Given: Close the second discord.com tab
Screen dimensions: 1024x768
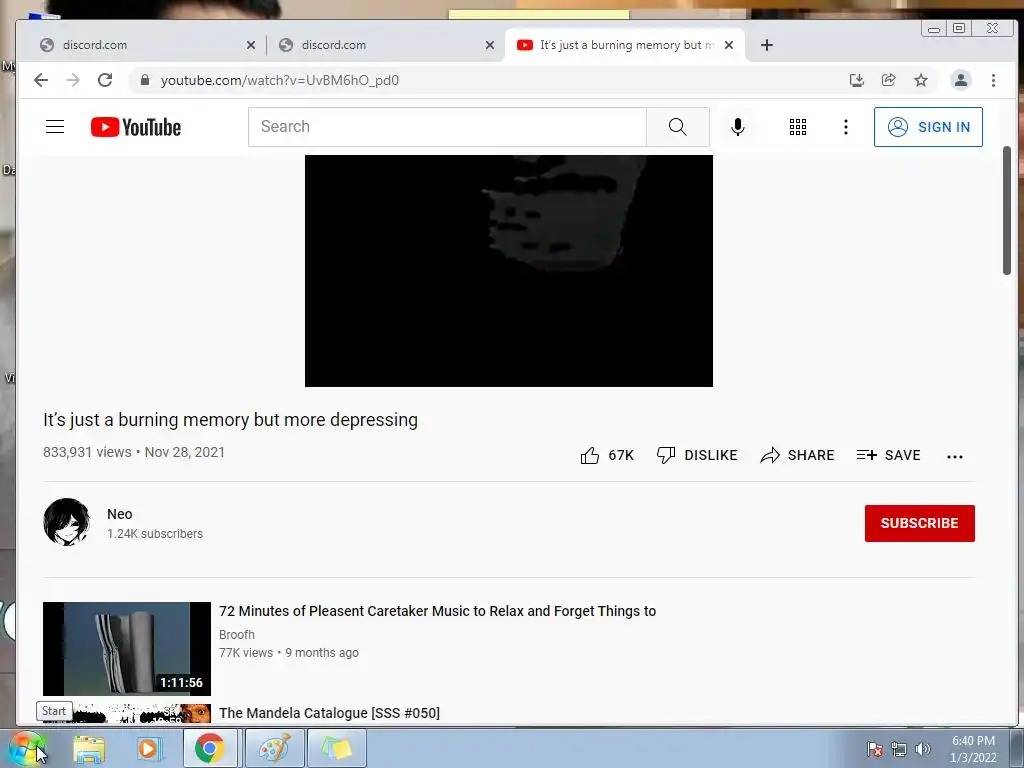Looking at the screenshot, I should (490, 45).
